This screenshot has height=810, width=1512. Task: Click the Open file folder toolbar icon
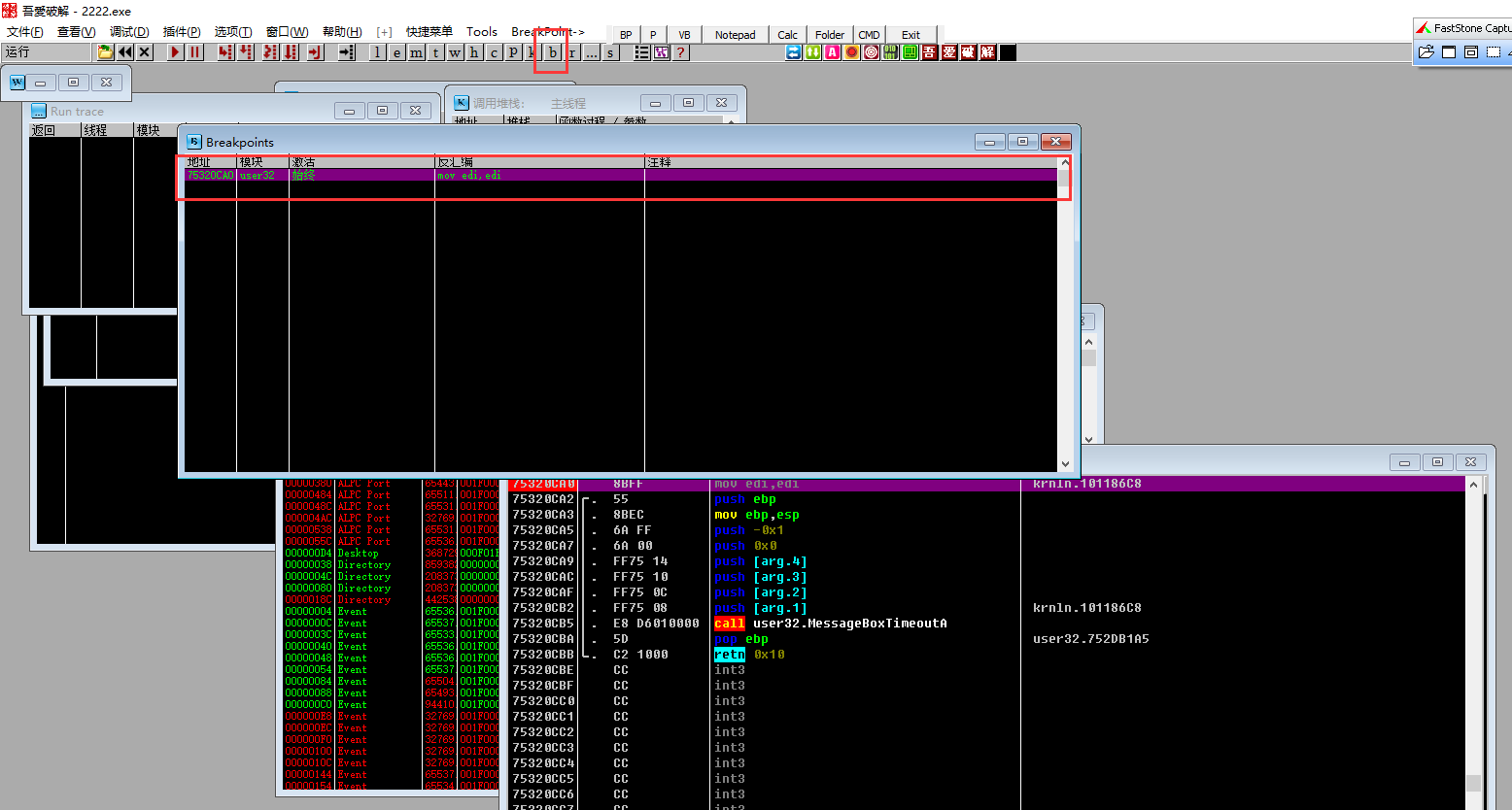(x=105, y=52)
